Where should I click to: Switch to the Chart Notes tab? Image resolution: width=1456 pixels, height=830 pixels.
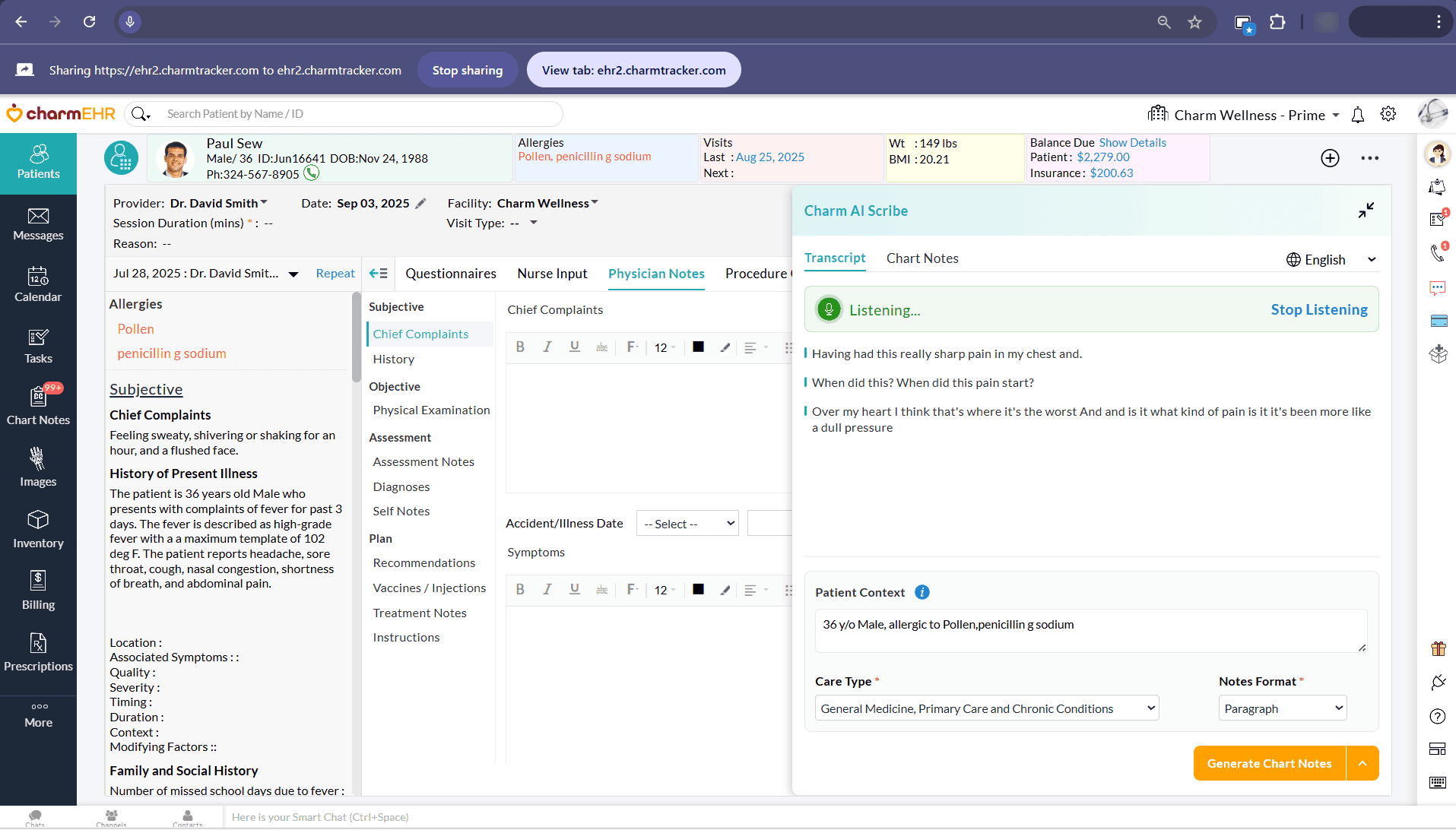[922, 258]
